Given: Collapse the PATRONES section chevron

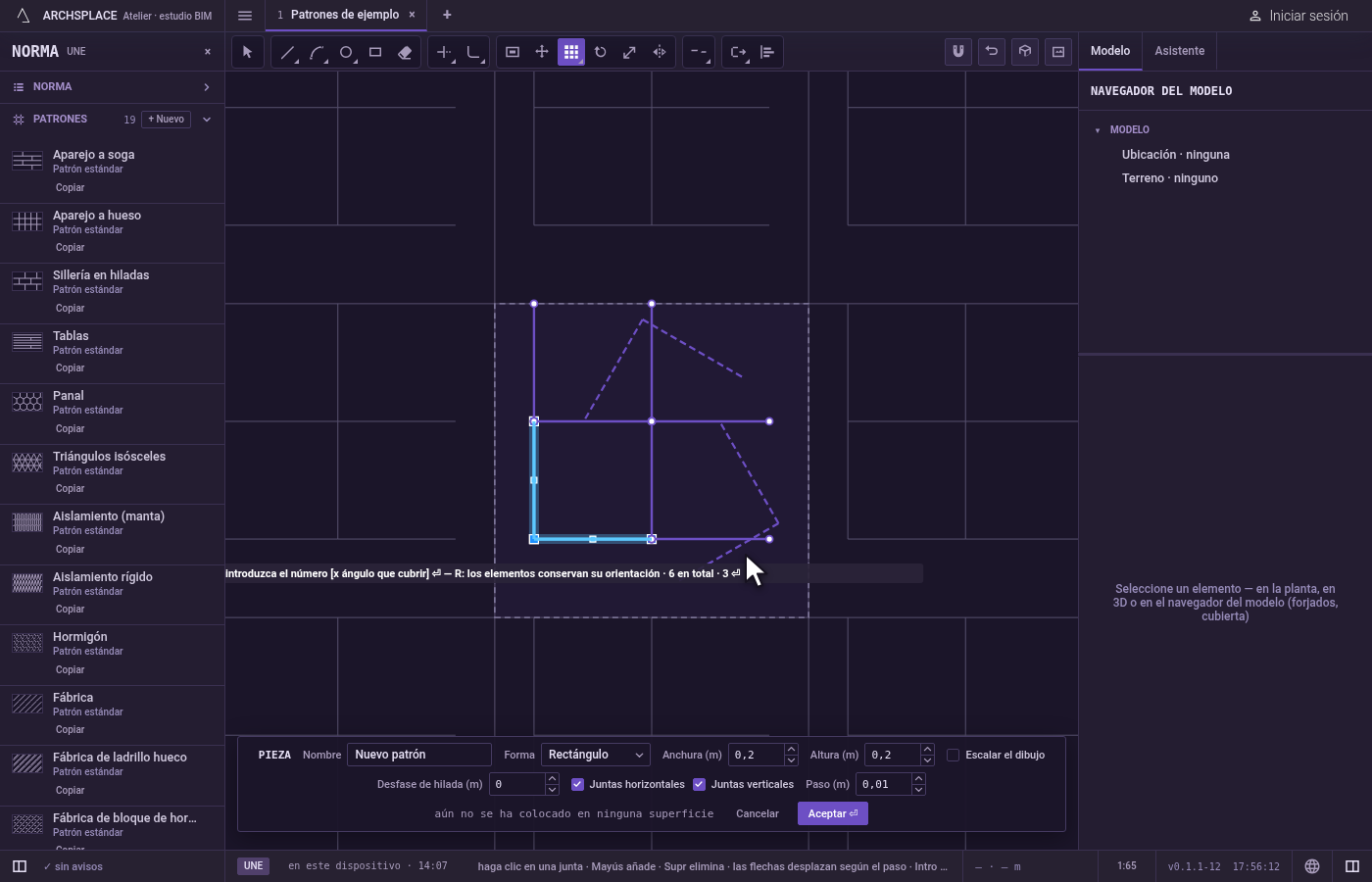Looking at the screenshot, I should 207,120.
